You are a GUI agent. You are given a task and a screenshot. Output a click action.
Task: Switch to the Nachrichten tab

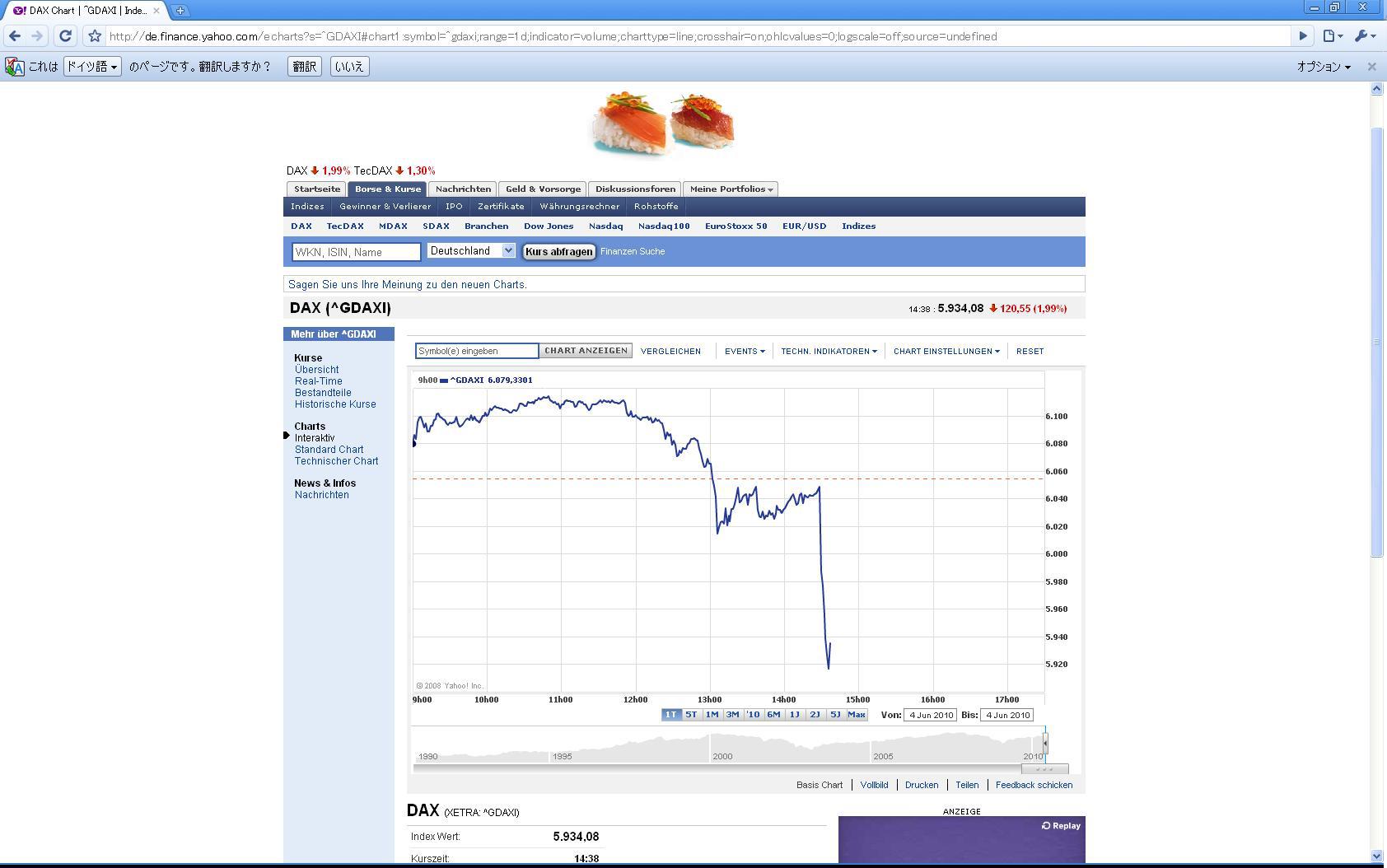click(463, 189)
